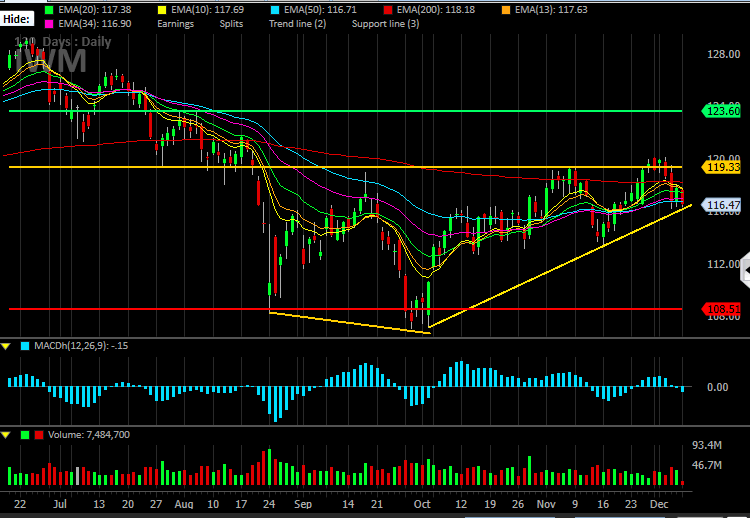The image size is (750, 518).
Task: Click the green EMA(20) color swatch
Action: click(49, 9)
